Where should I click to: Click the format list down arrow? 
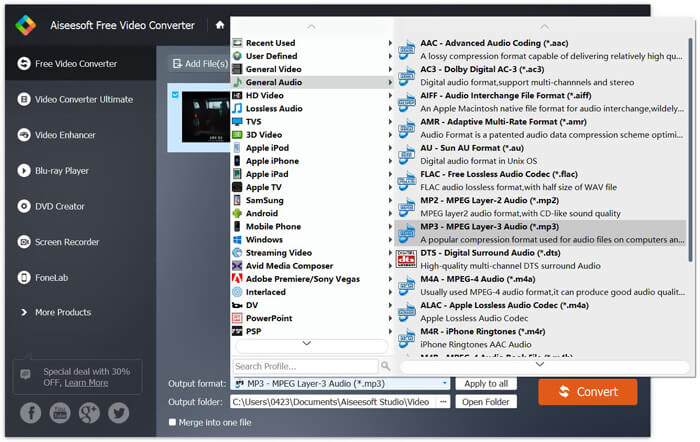pyautogui.click(x=540, y=365)
